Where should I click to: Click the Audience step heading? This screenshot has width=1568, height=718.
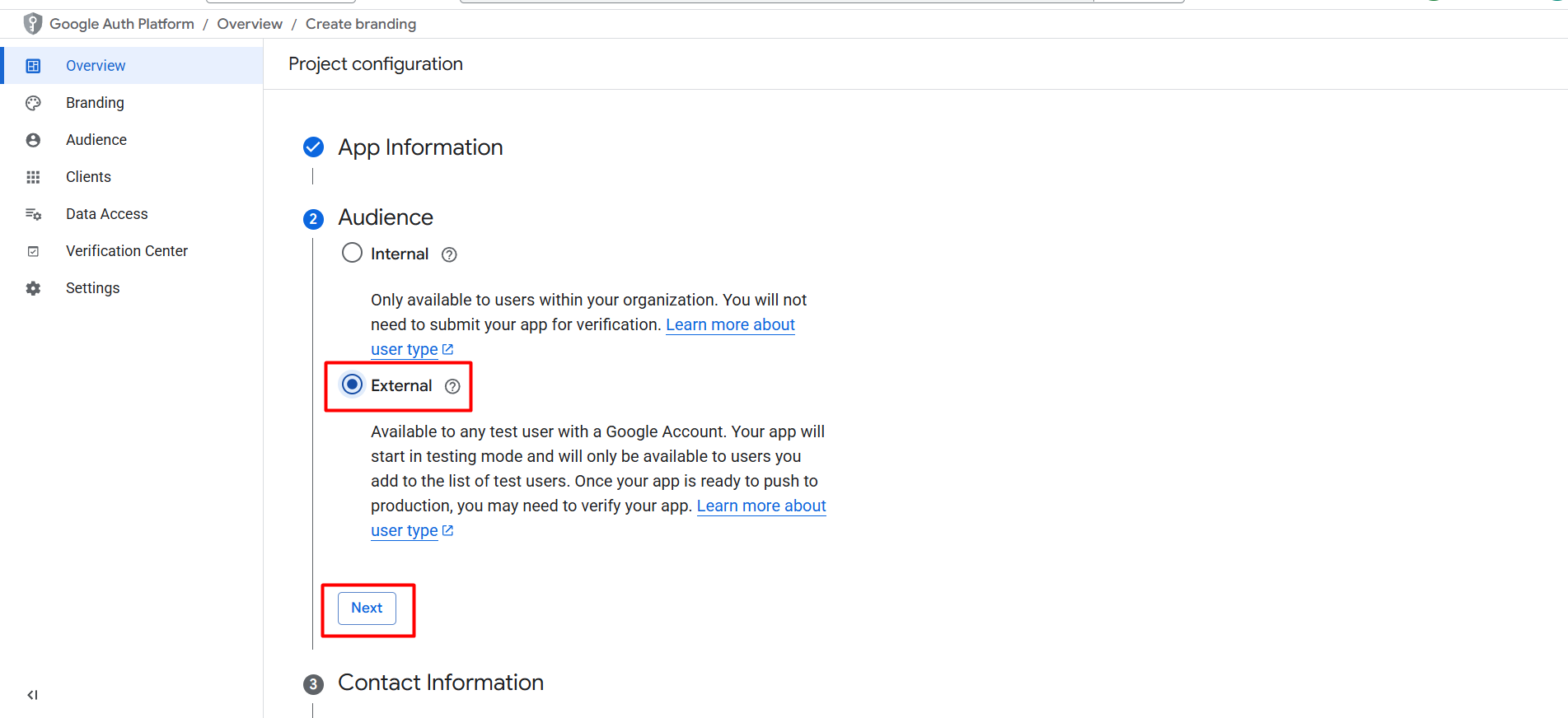point(386,217)
